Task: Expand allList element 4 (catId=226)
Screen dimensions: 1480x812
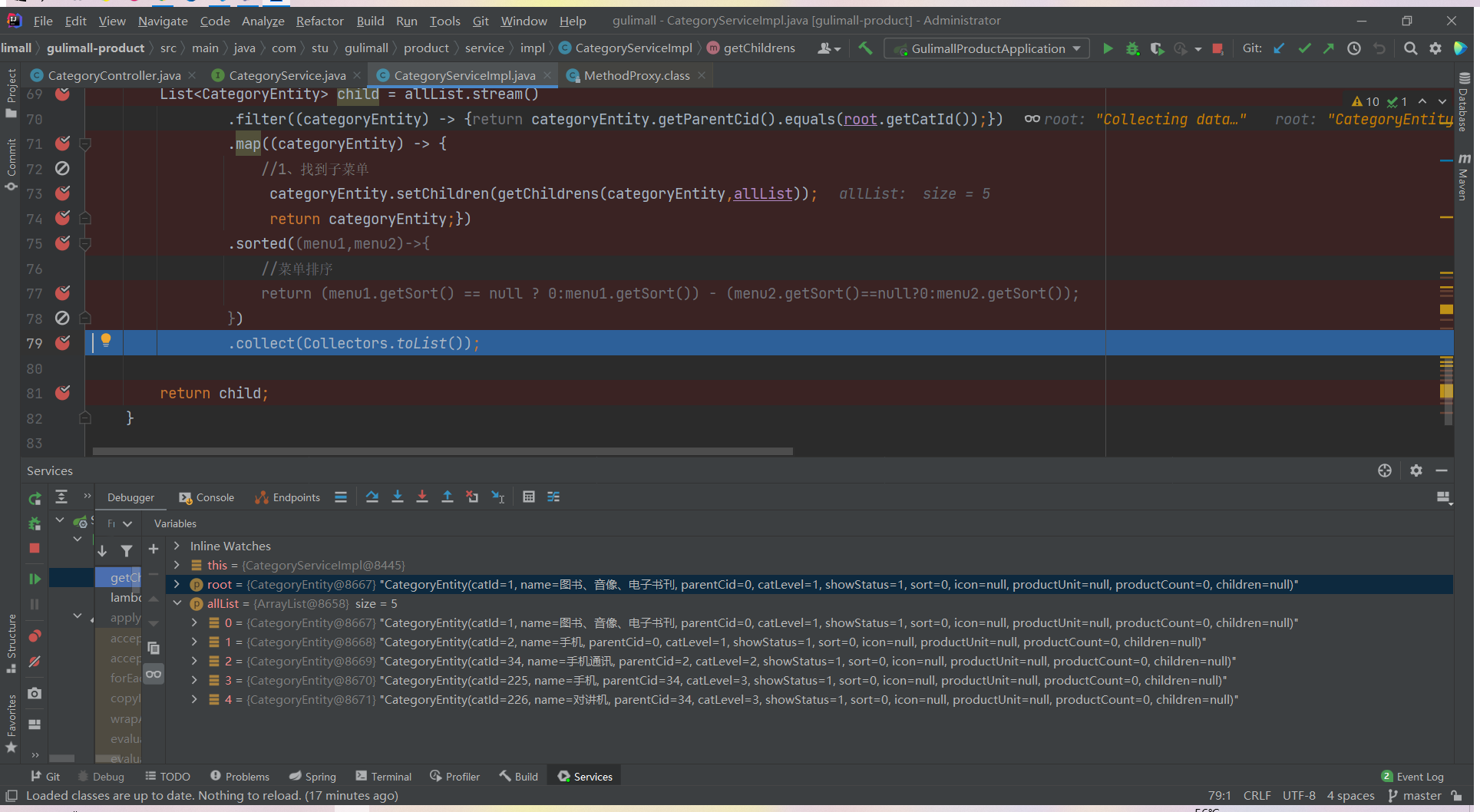Action: [194, 700]
